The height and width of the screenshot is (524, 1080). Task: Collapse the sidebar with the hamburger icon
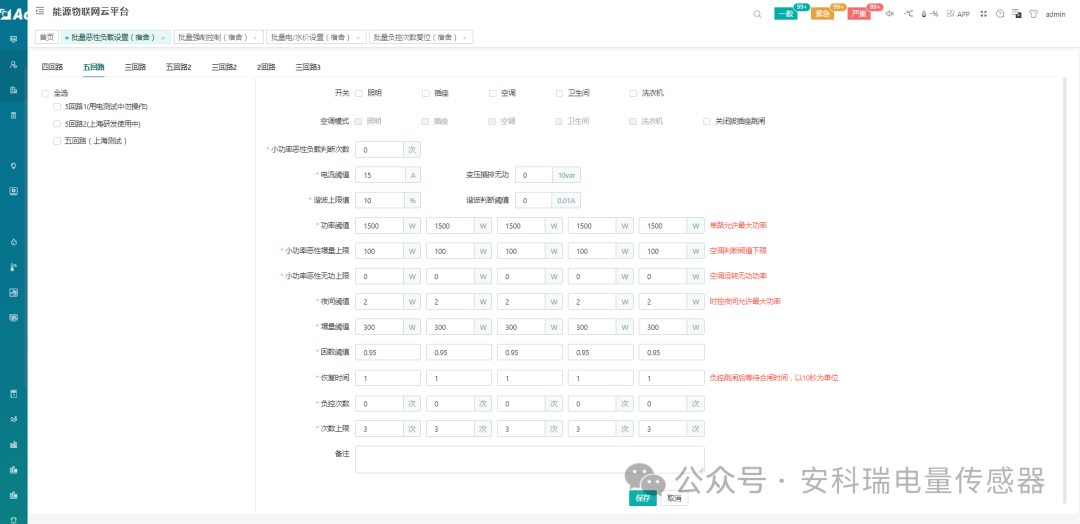click(x=39, y=10)
